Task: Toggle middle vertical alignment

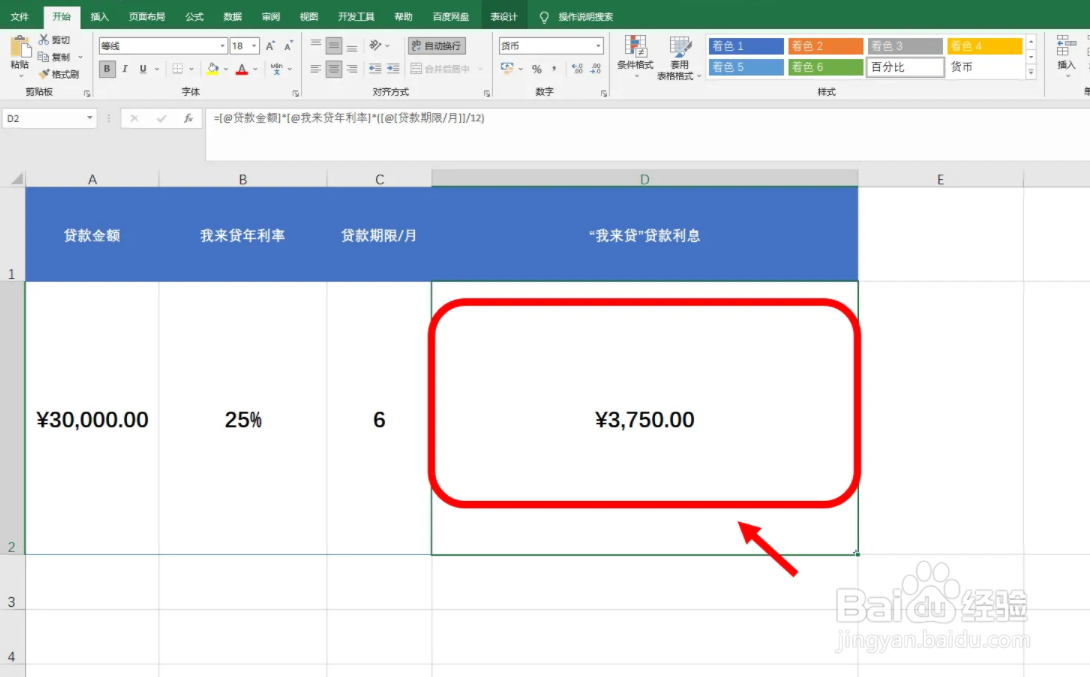Action: pyautogui.click(x=334, y=46)
